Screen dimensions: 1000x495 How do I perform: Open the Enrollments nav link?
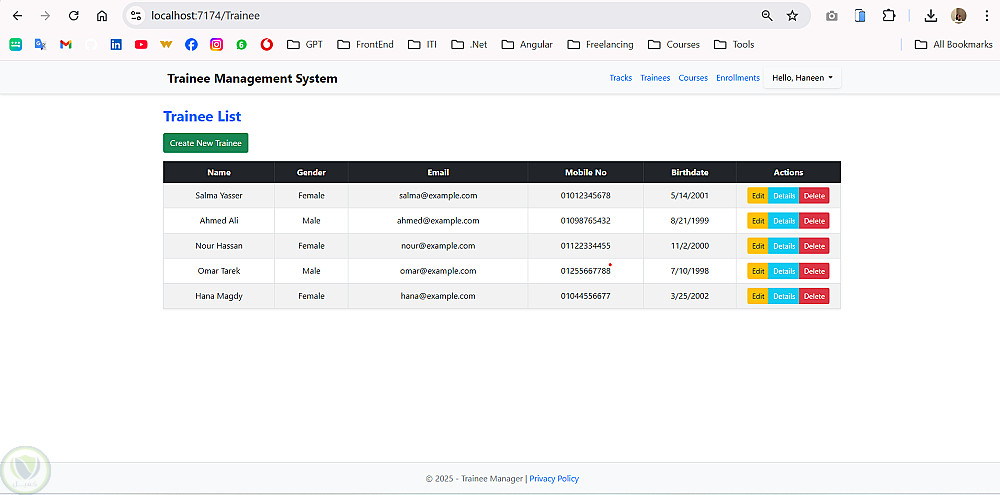pos(738,78)
